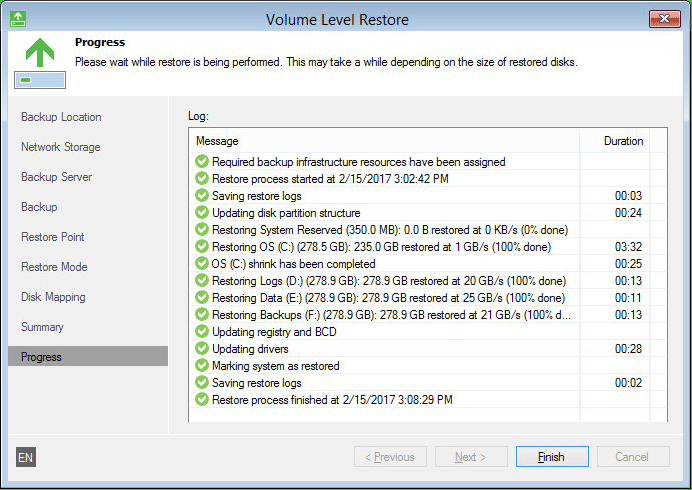Click the 00:11 duration for Restoring Data

(628, 298)
